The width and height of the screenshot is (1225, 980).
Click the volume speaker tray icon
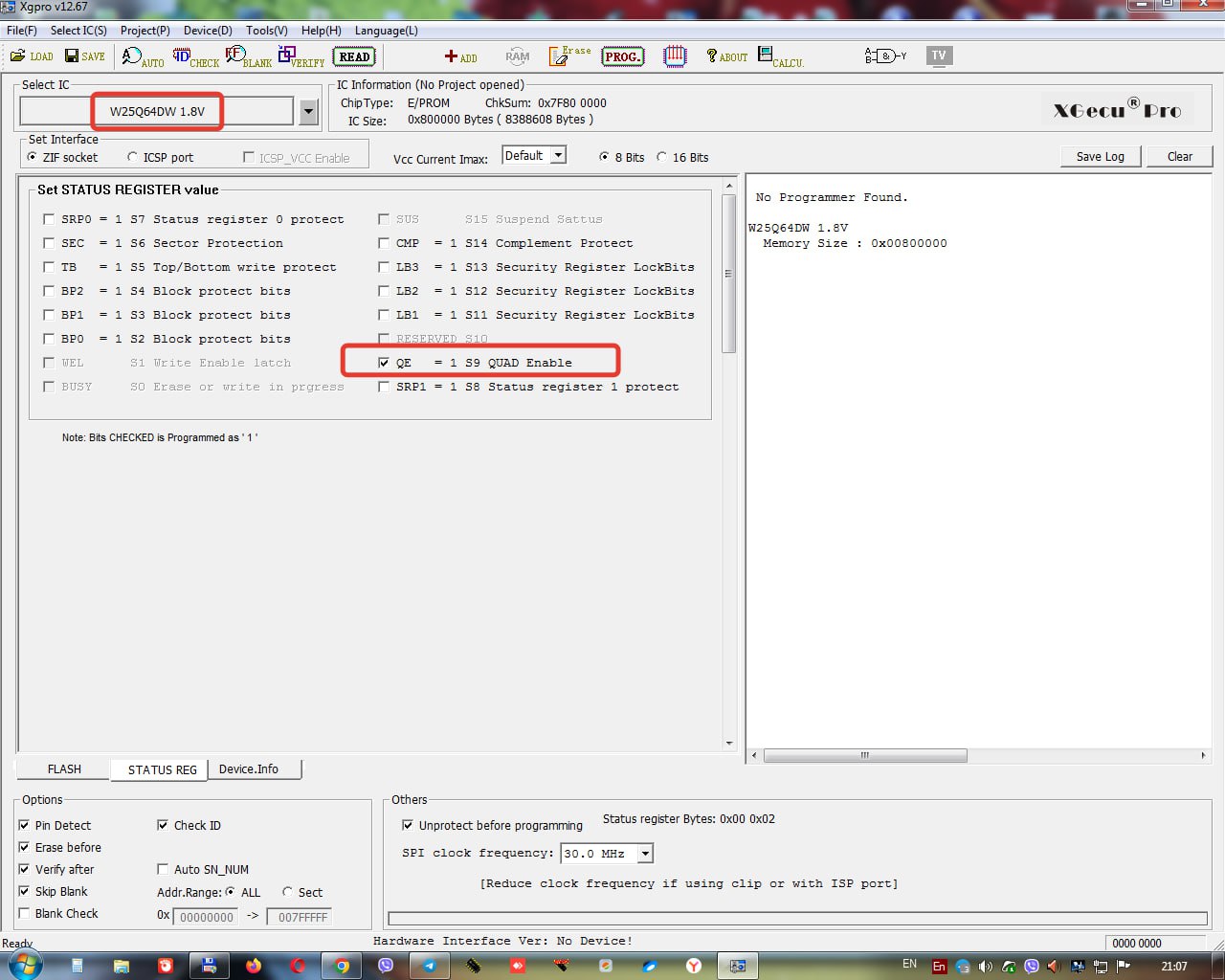pos(986,967)
